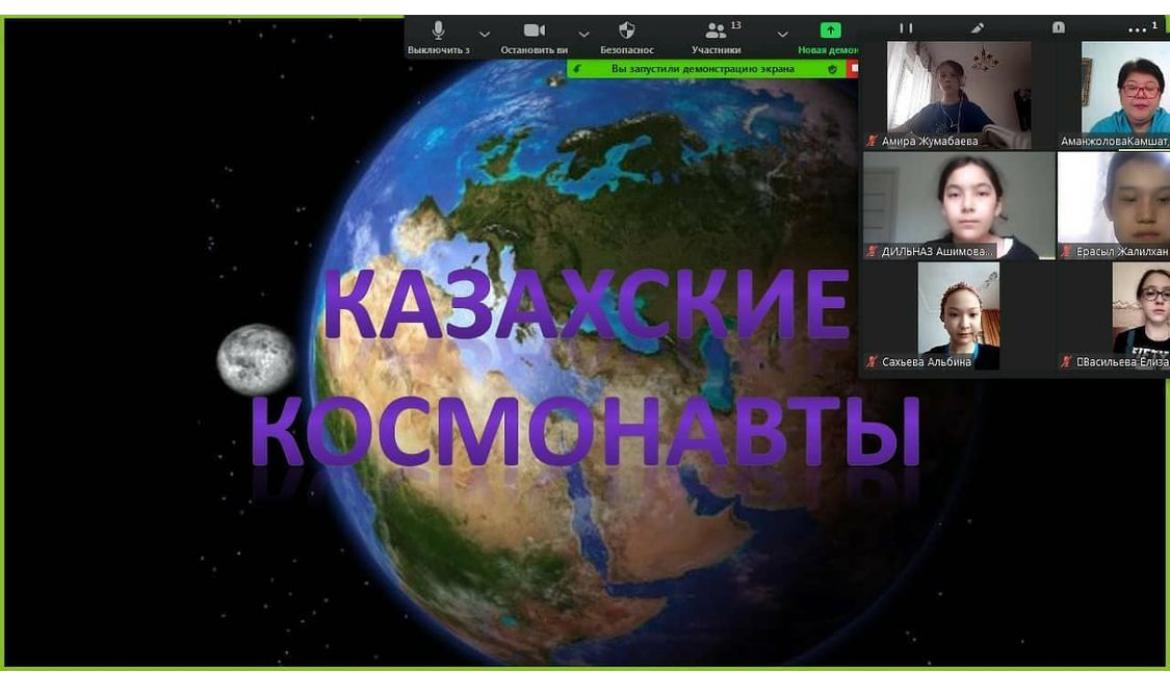Pause the screen share
Screen dimensions: 1170x683
click(x=906, y=29)
